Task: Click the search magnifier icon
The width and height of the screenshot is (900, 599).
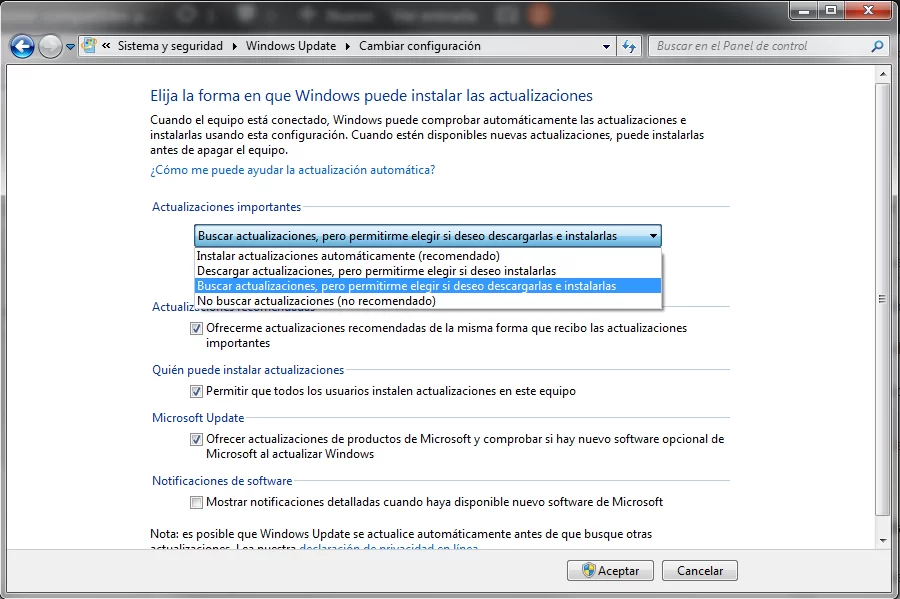Action: [x=877, y=46]
